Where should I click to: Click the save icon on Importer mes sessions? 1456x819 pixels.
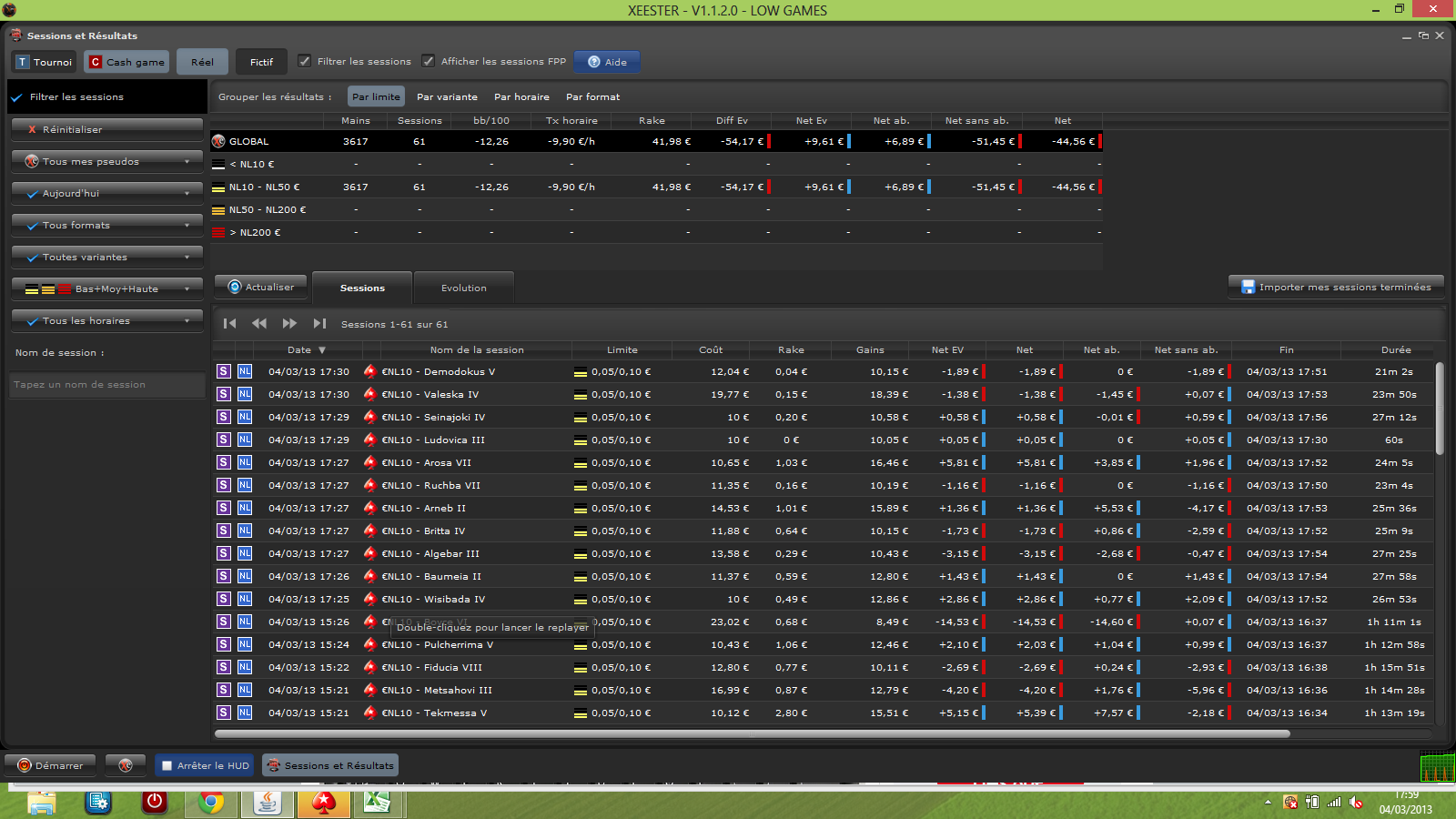[1249, 287]
